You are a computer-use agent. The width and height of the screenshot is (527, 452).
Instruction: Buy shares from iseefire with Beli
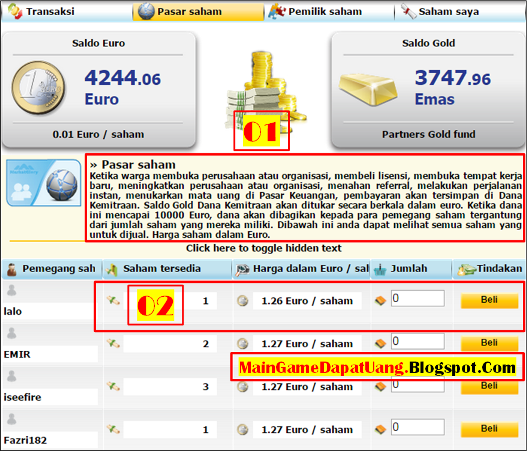[x=489, y=387]
